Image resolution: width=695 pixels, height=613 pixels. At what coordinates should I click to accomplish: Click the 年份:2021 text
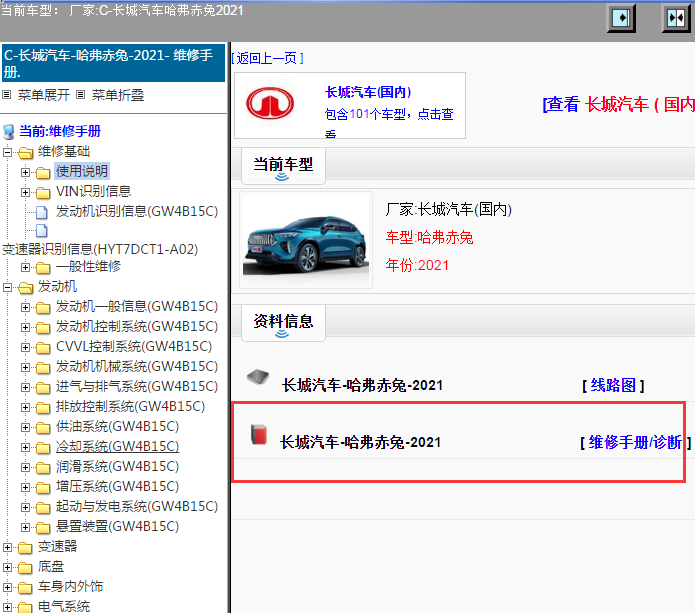(417, 265)
